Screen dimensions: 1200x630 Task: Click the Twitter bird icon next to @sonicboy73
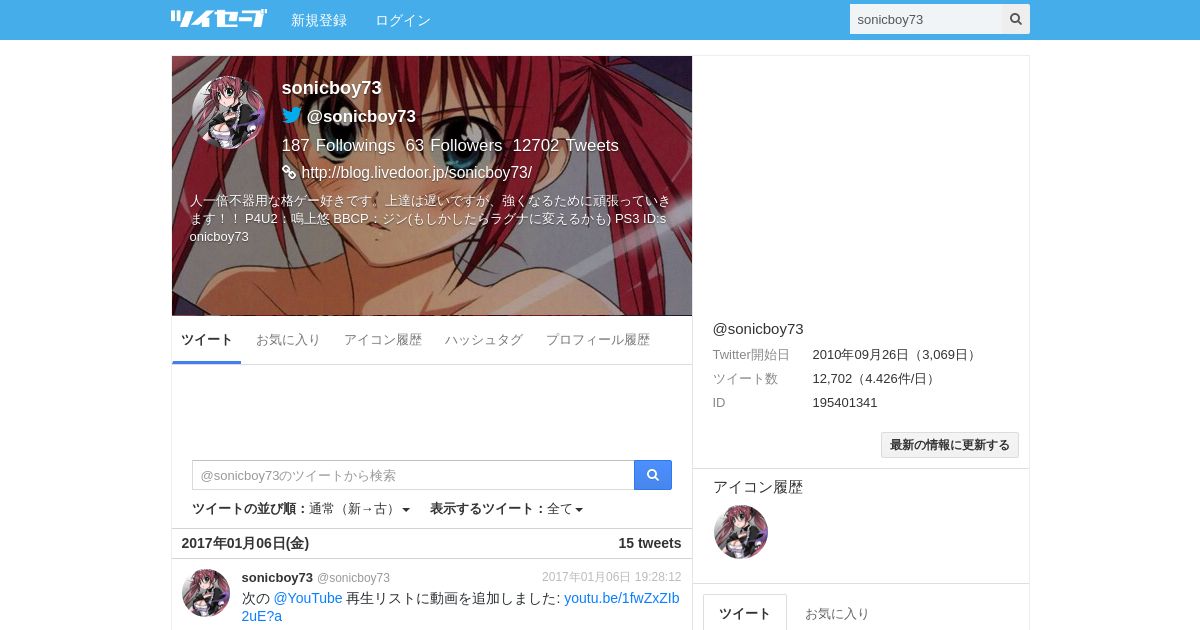(x=292, y=116)
